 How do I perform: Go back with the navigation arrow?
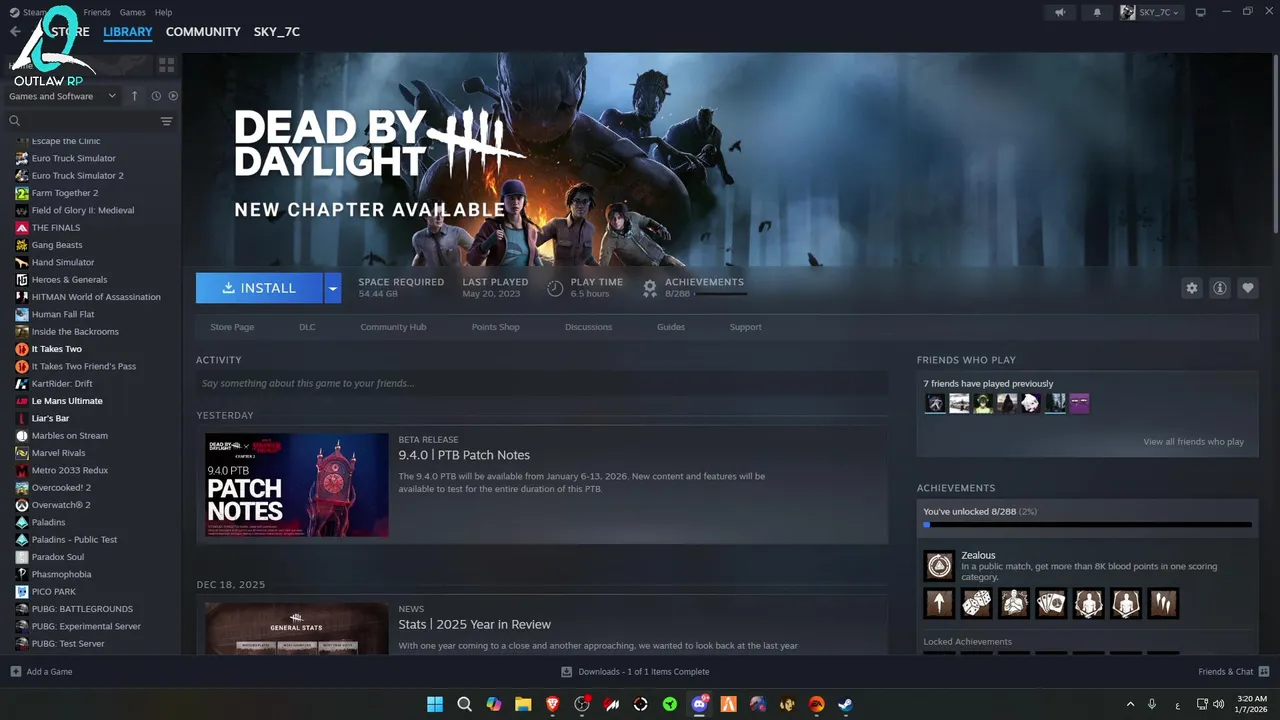click(x=15, y=32)
